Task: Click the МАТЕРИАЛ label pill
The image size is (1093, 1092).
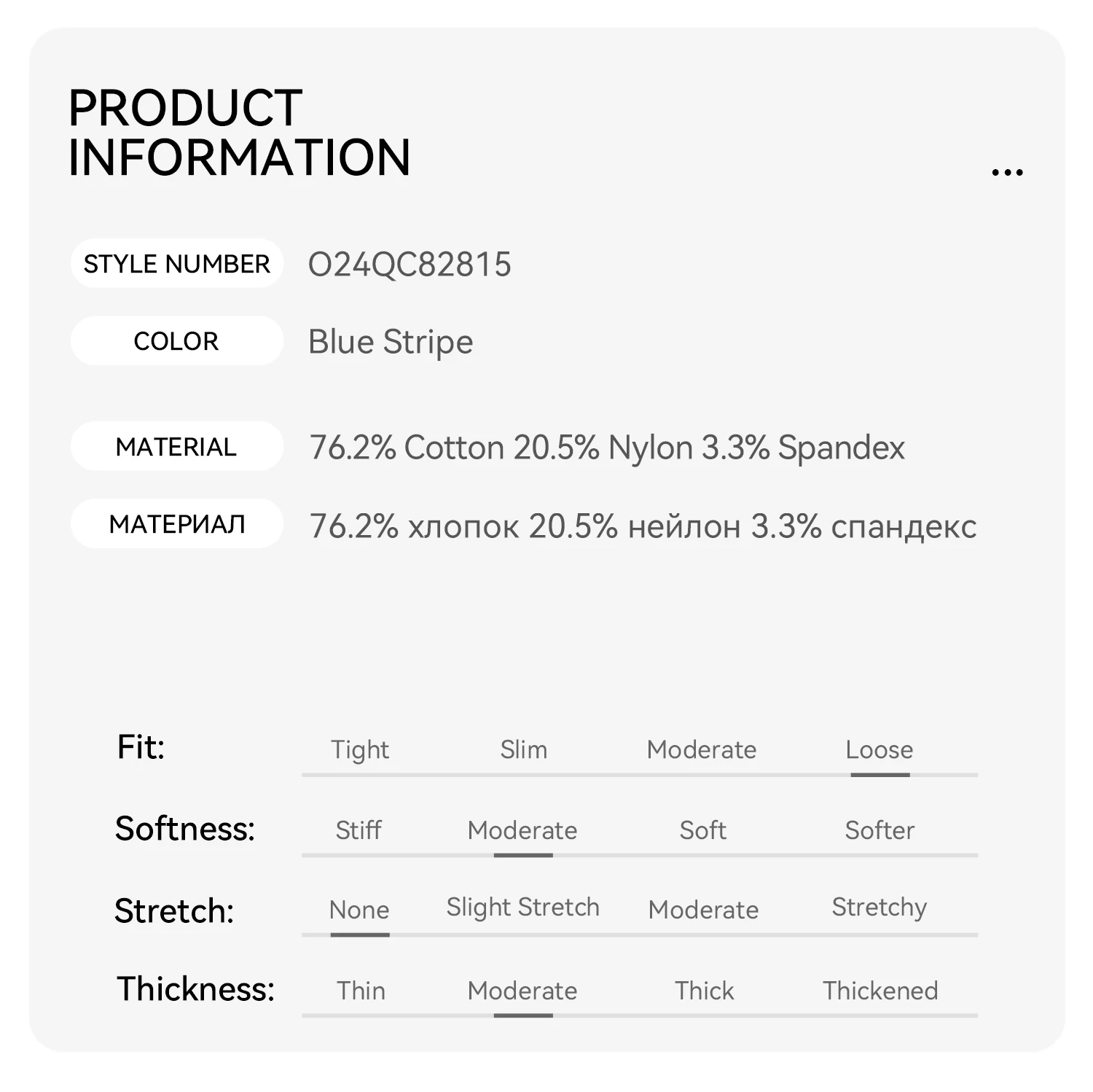Action: pos(177,523)
